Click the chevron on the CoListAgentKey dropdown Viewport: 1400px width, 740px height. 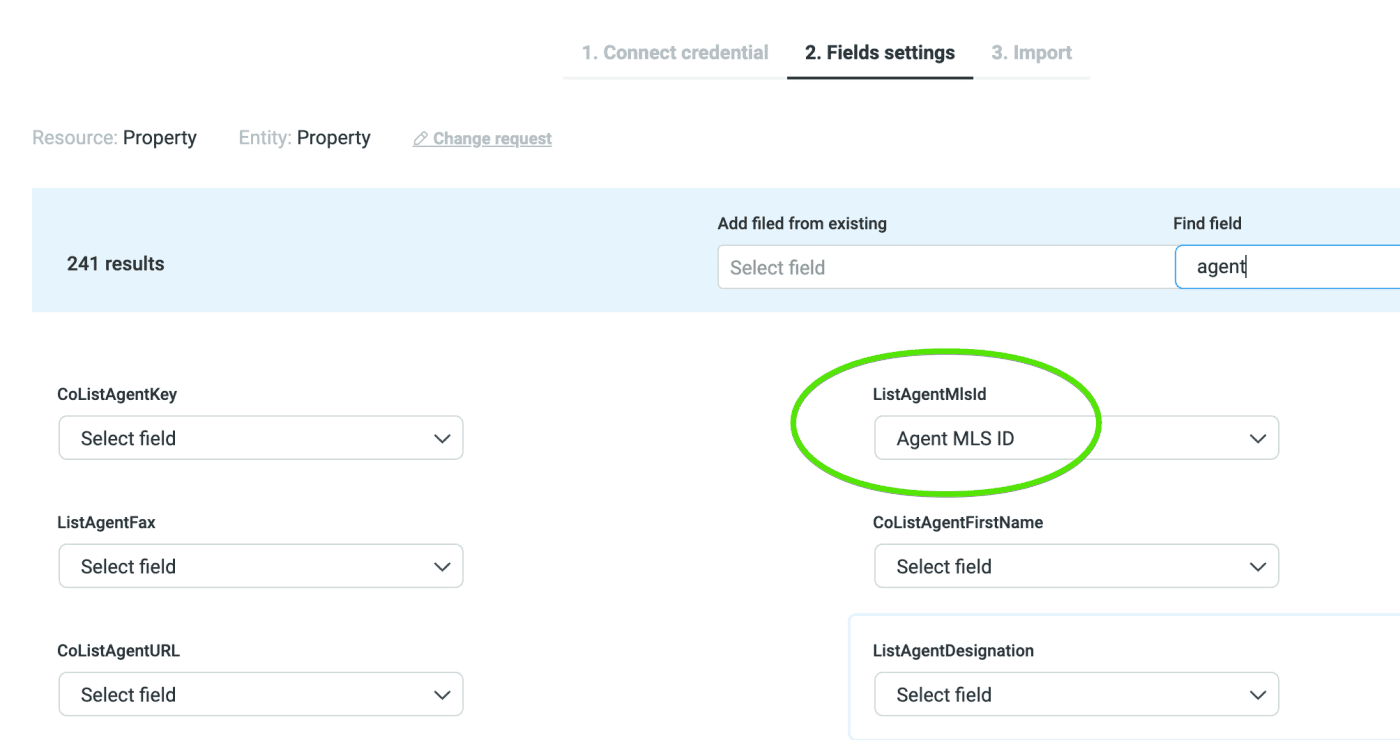pyautogui.click(x=443, y=437)
